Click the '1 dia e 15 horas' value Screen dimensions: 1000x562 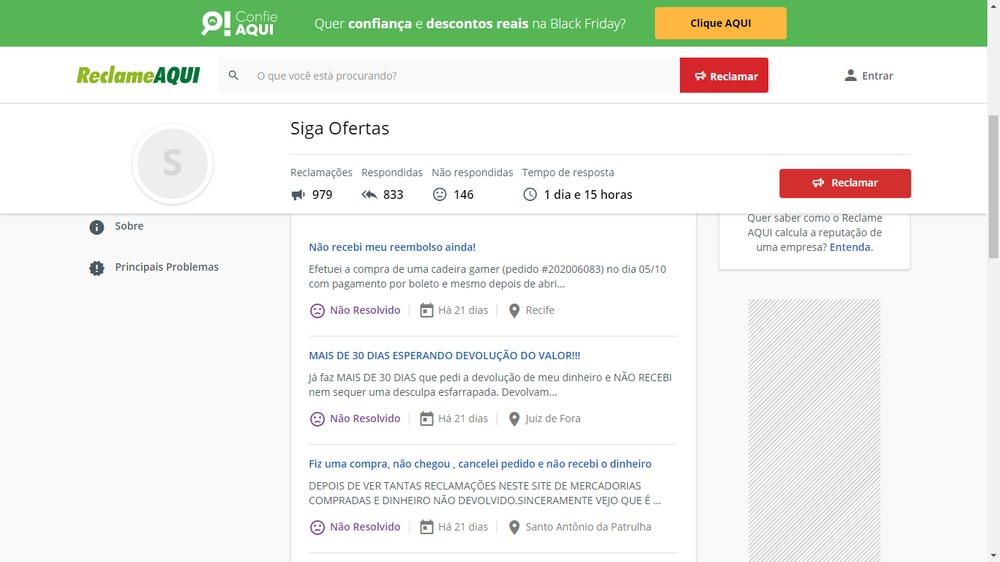click(x=588, y=195)
